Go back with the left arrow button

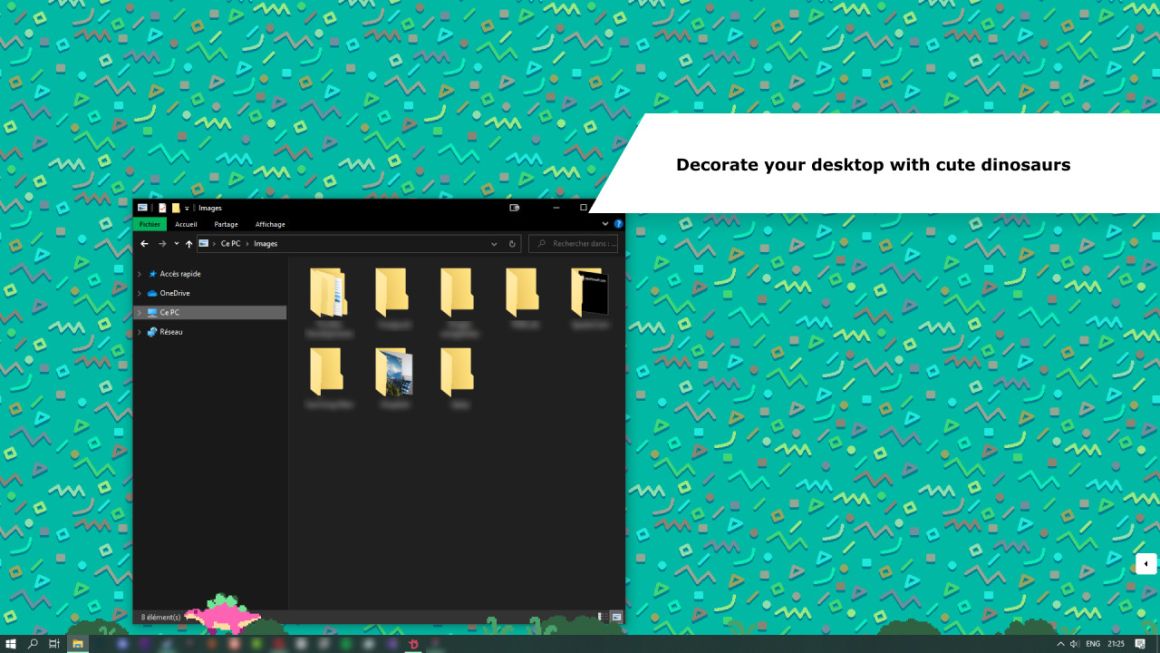coord(144,243)
